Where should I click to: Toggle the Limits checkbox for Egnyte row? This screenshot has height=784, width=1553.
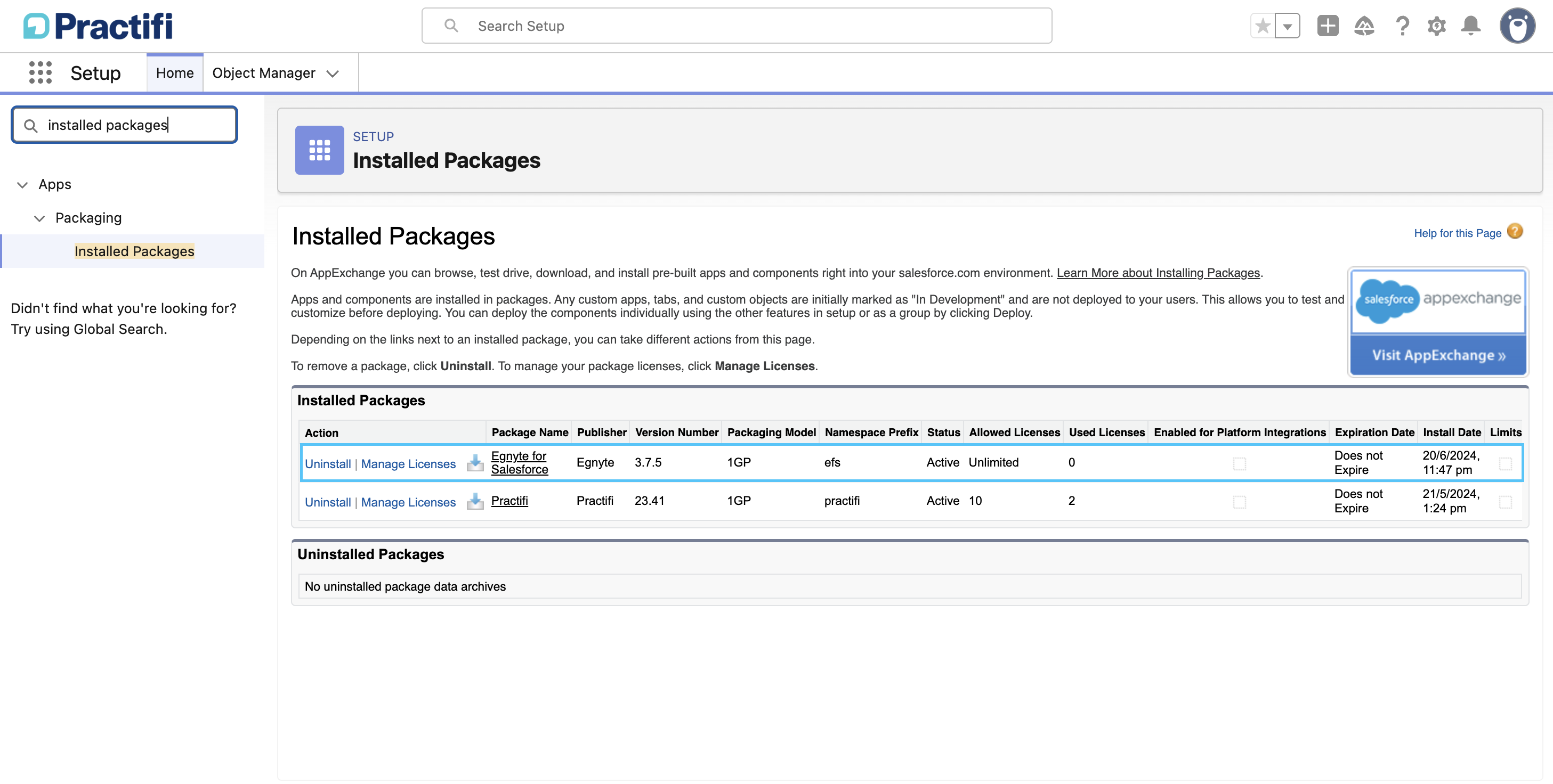(1506, 463)
